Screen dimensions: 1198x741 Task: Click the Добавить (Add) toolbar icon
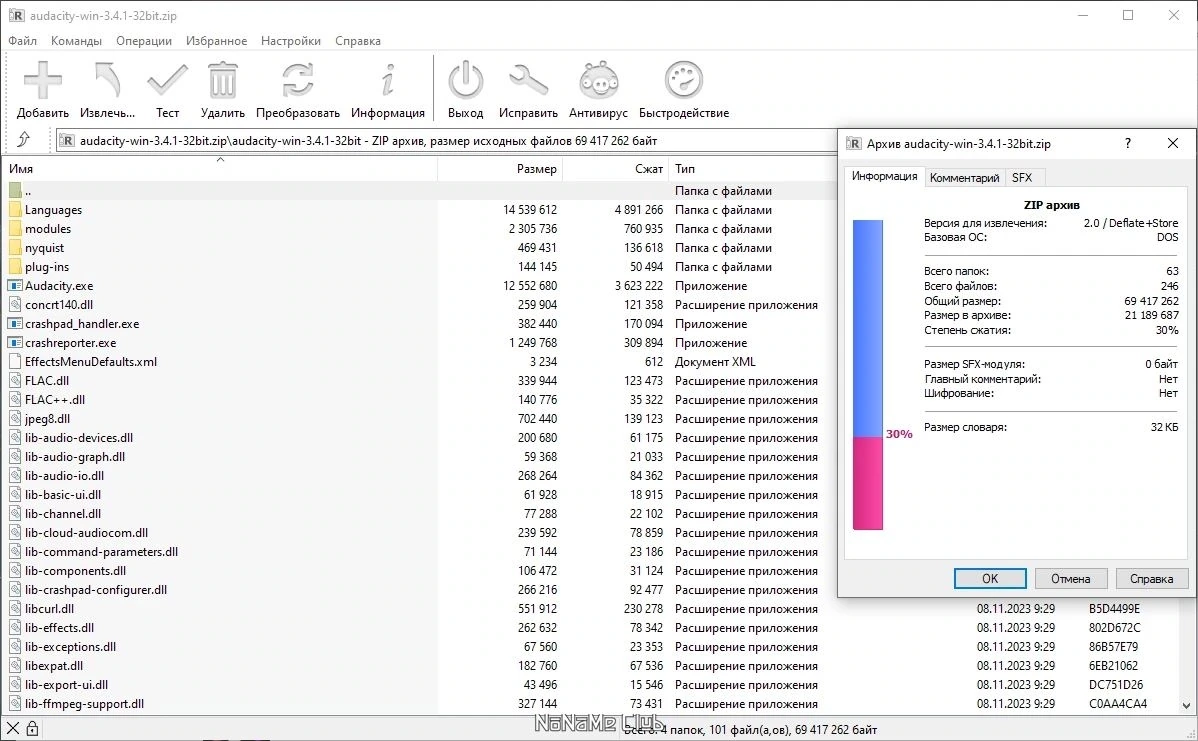point(43,80)
